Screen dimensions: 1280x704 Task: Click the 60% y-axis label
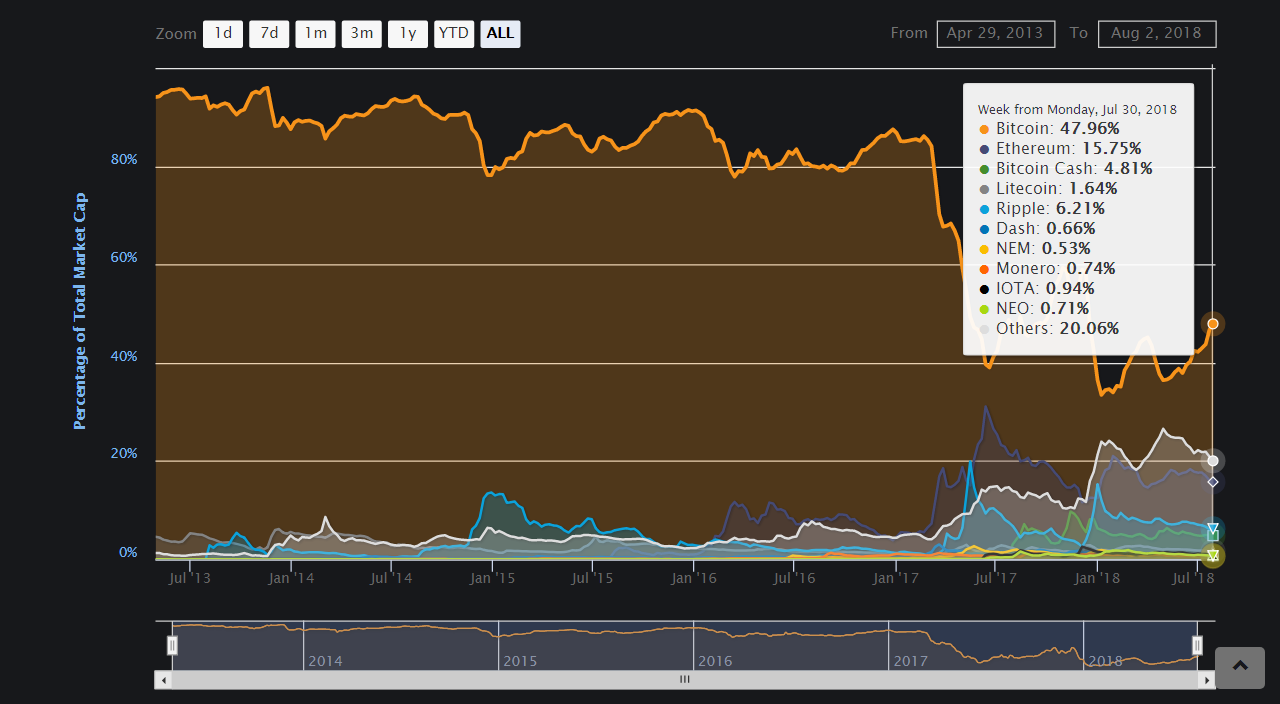pos(124,258)
